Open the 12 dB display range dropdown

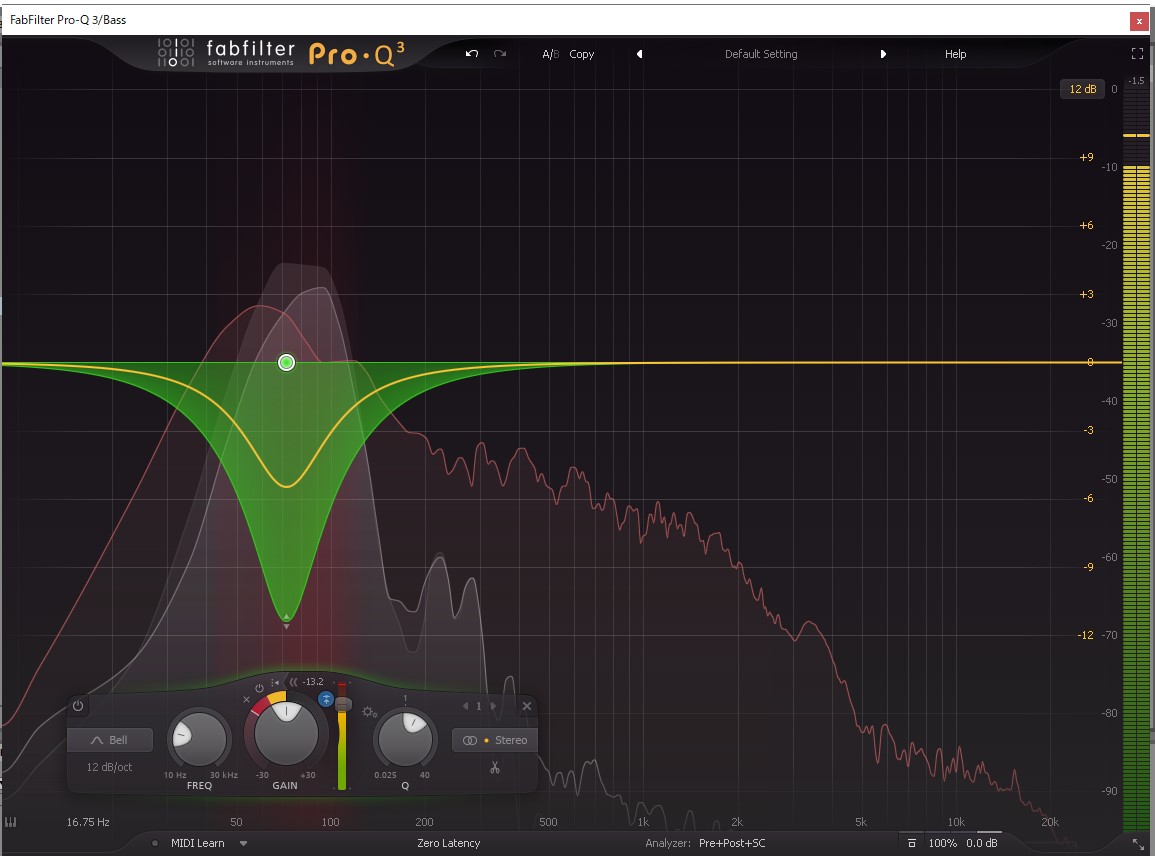(x=1082, y=89)
